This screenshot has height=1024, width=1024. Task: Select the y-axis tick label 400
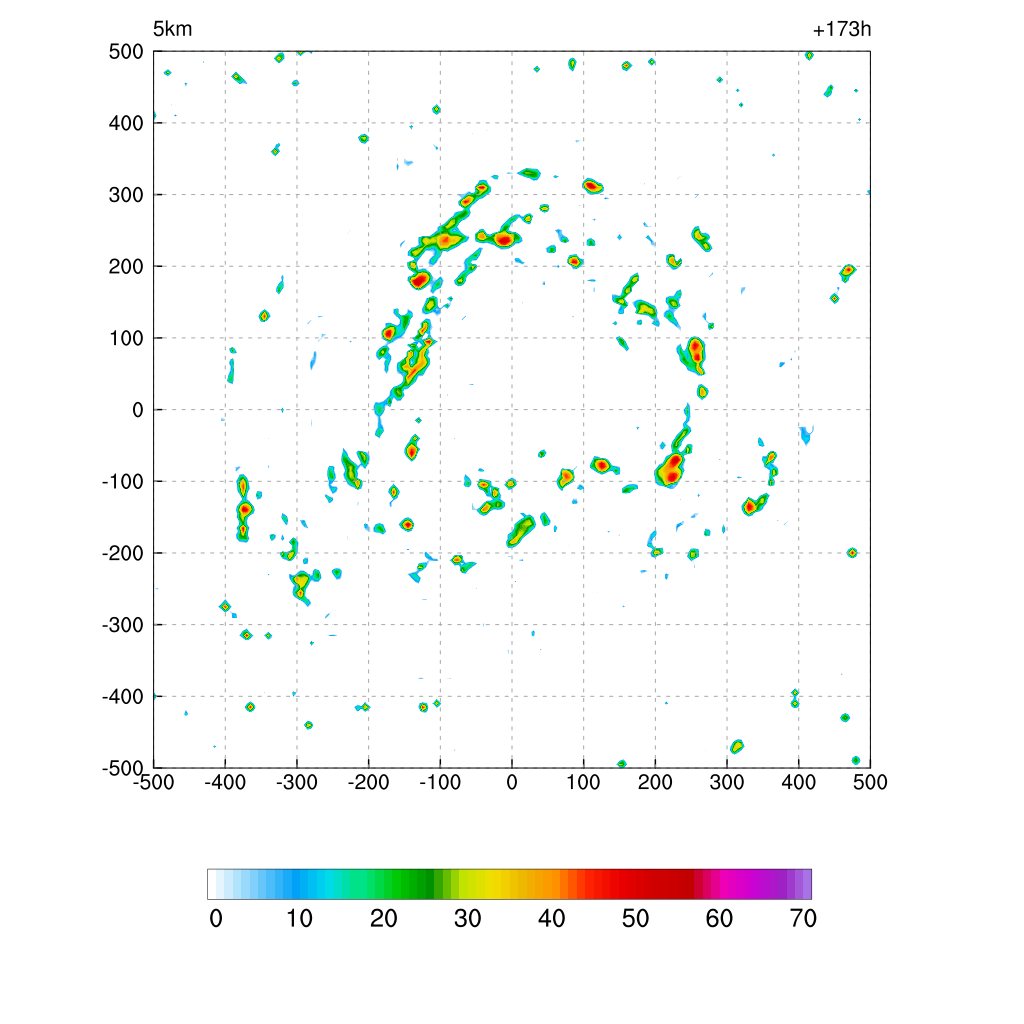[x=126, y=123]
